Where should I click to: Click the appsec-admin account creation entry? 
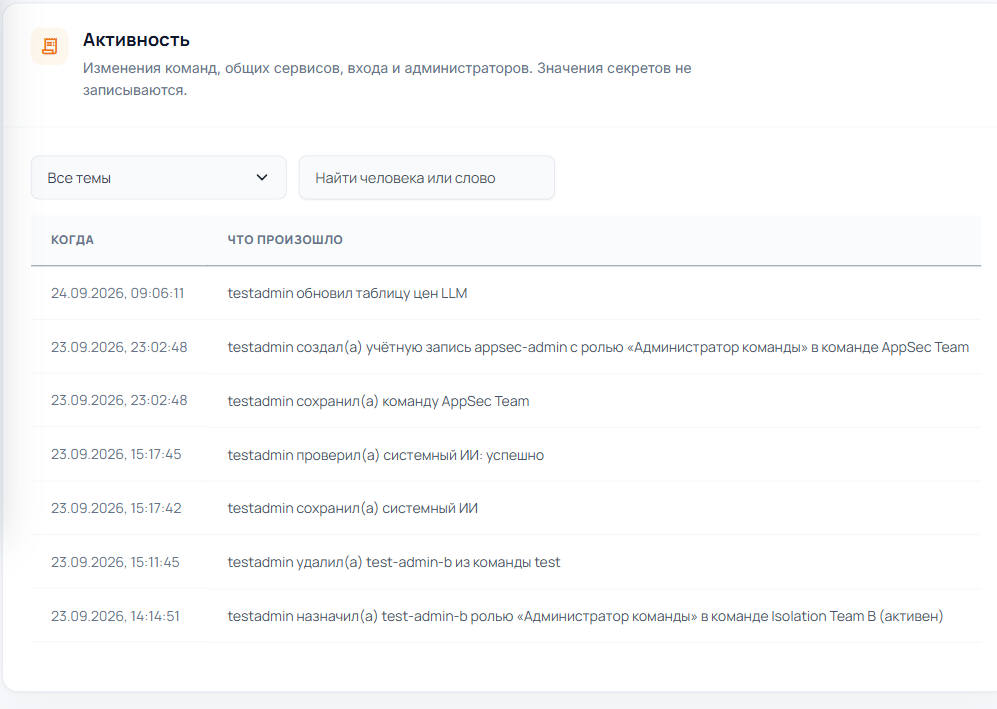598,347
